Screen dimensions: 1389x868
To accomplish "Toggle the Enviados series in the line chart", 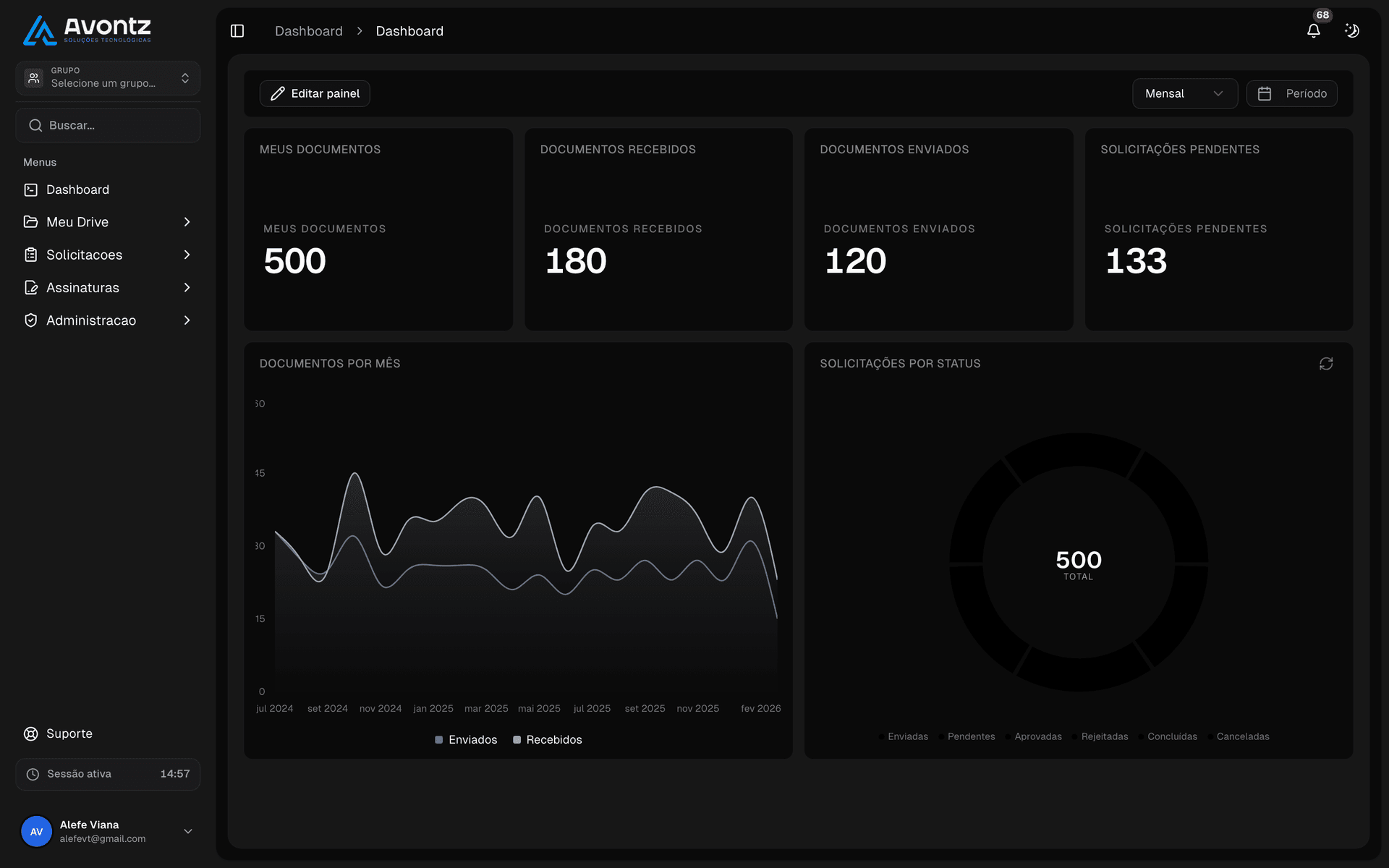I will [x=465, y=739].
